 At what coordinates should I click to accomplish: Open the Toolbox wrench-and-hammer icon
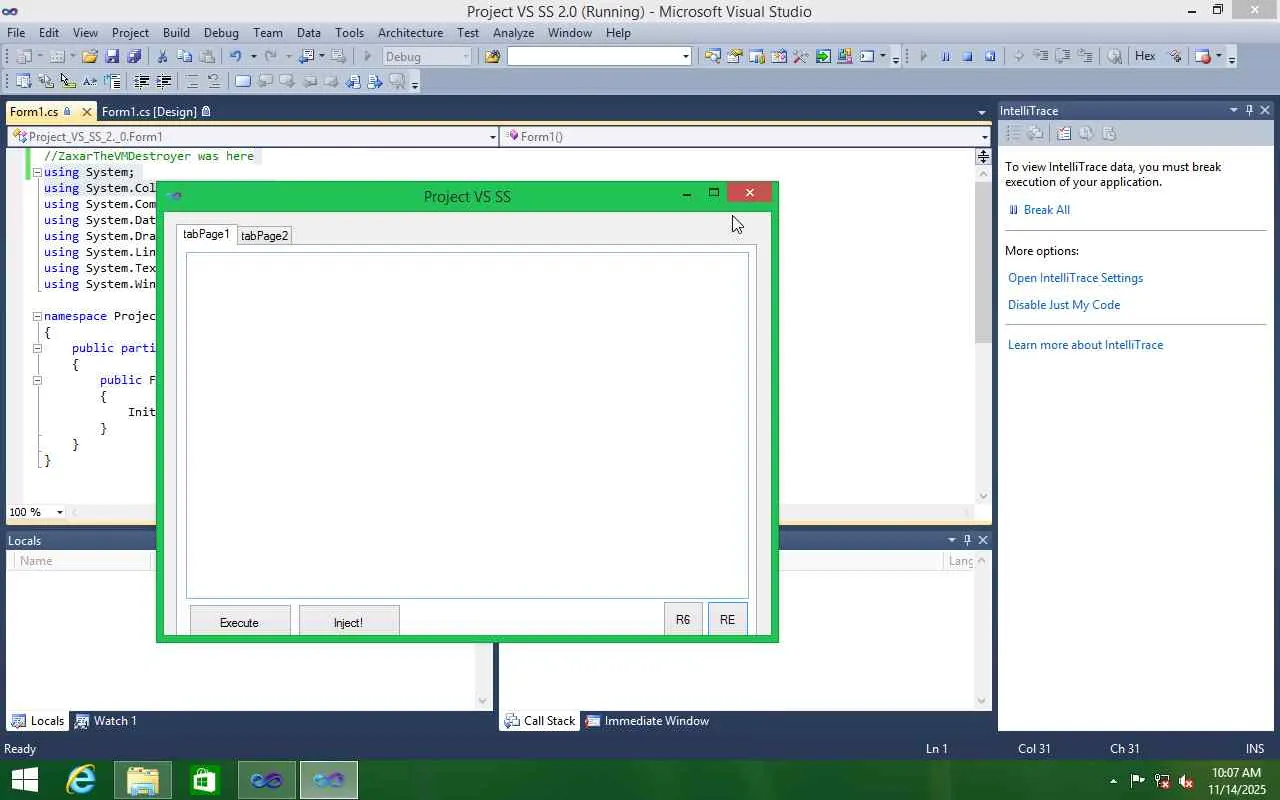click(801, 57)
